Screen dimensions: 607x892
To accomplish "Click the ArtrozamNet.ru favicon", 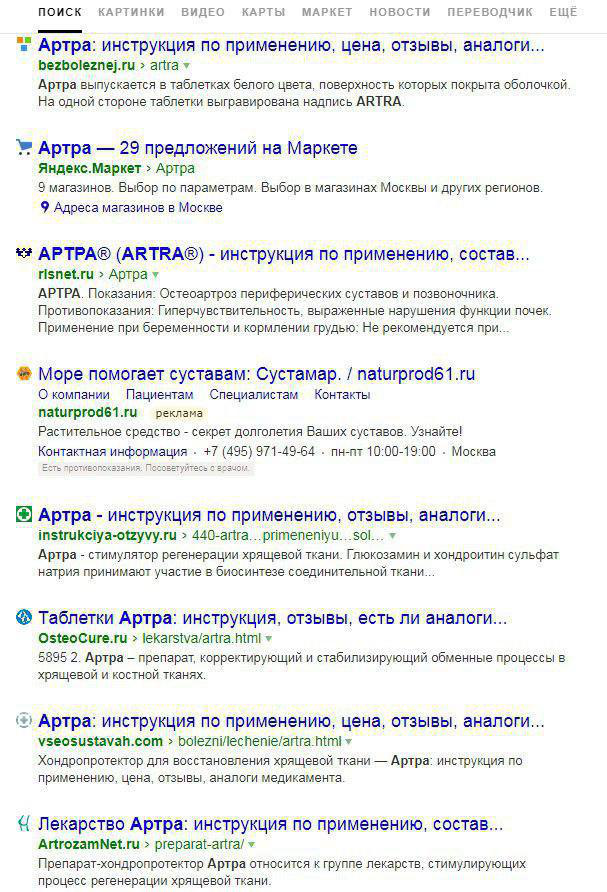I will (x=23, y=823).
